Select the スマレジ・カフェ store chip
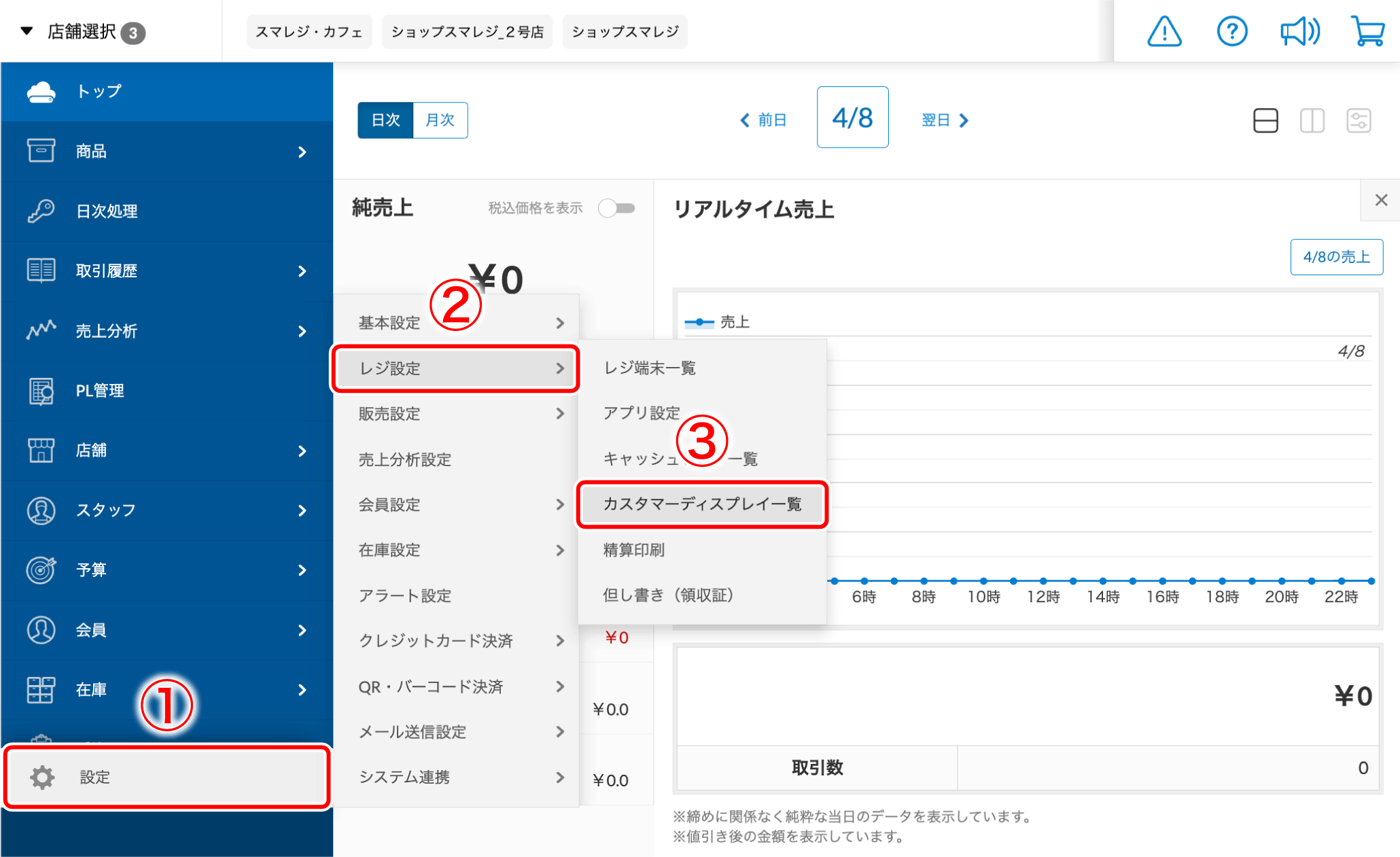Screen dimensions: 1400x857 pyautogui.click(x=309, y=32)
